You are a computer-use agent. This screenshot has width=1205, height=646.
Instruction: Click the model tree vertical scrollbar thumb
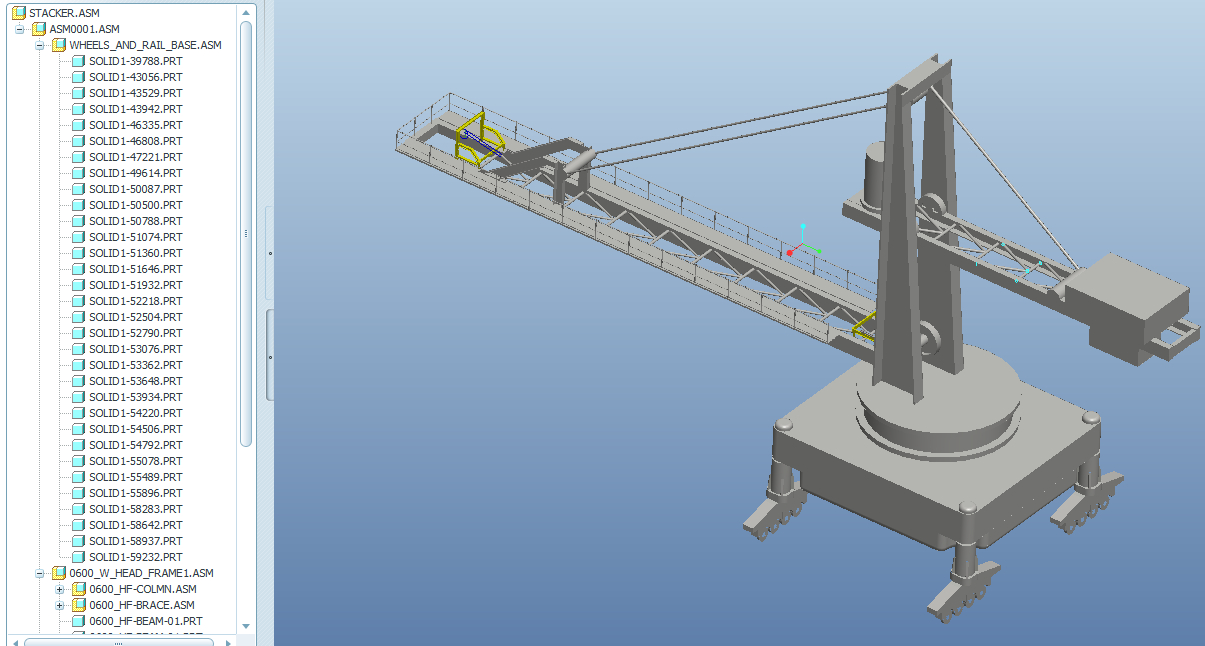click(246, 233)
